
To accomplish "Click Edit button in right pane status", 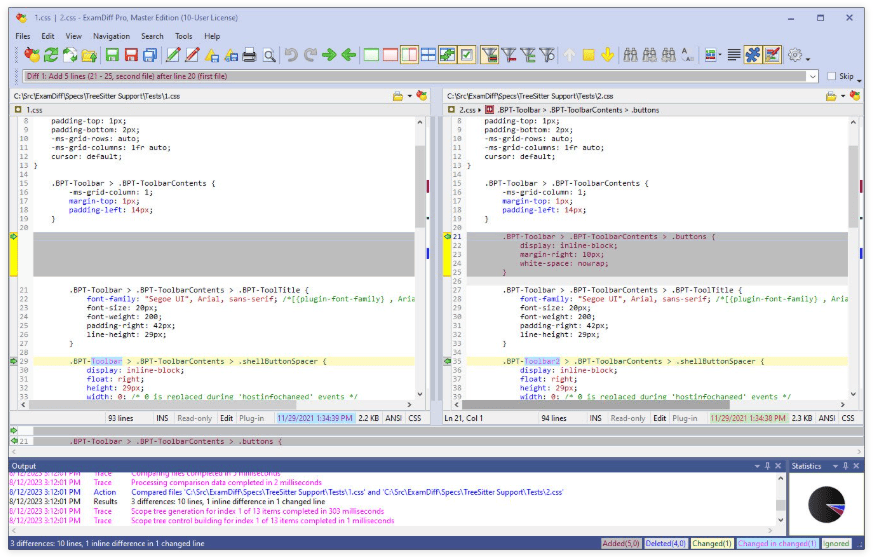I will 660,418.
